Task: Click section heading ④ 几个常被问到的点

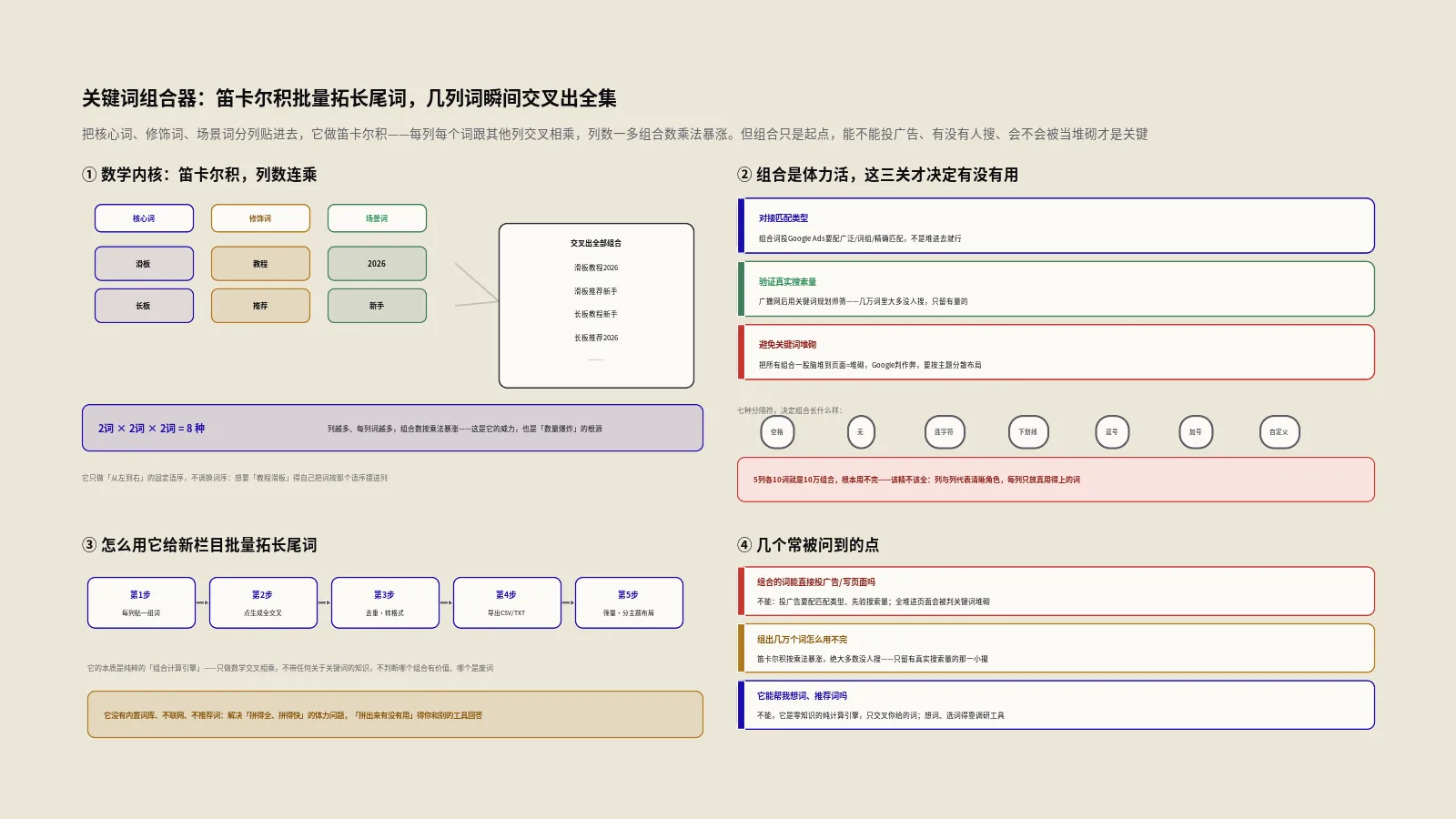Action: click(808, 545)
